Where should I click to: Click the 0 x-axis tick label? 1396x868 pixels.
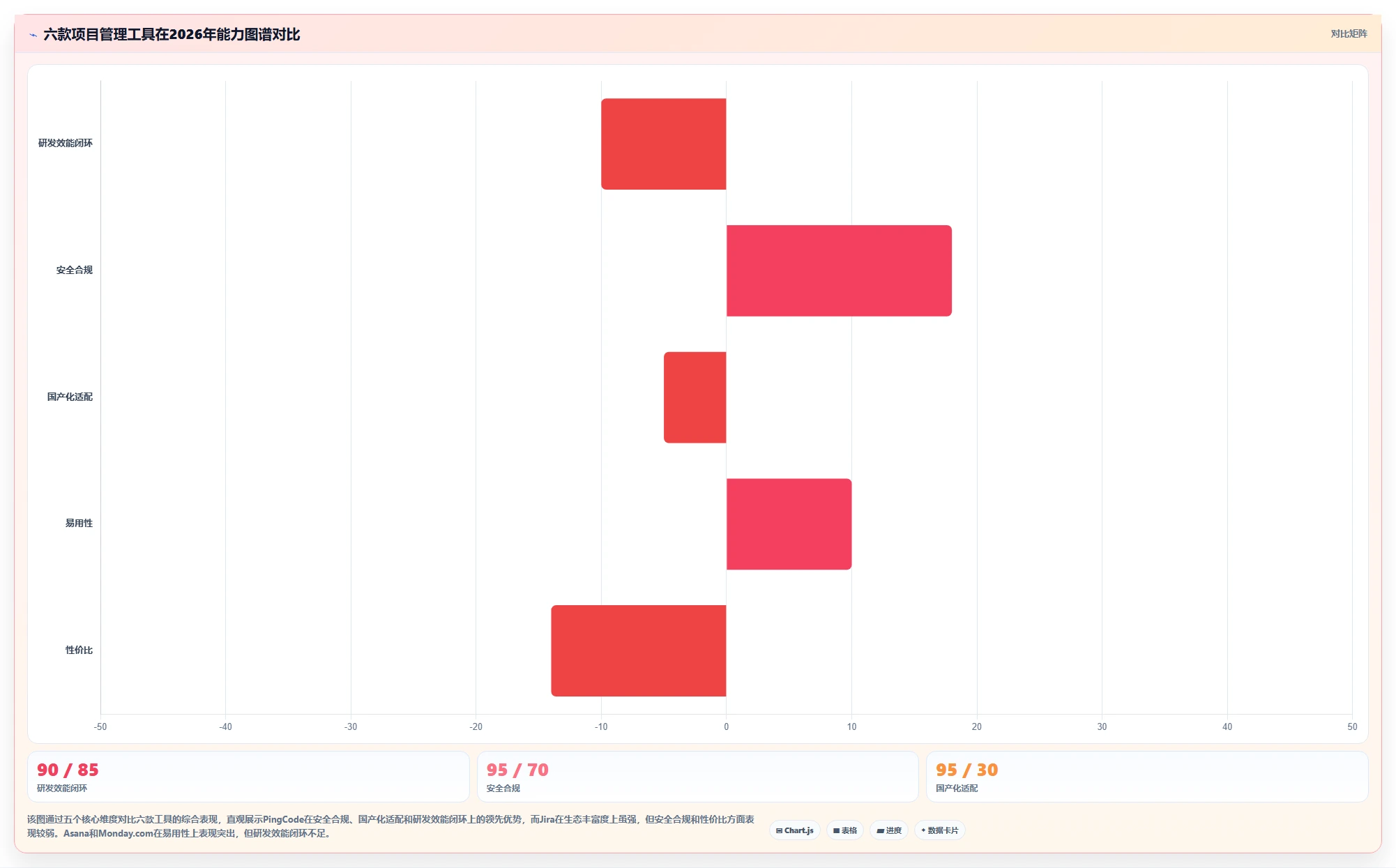(726, 726)
